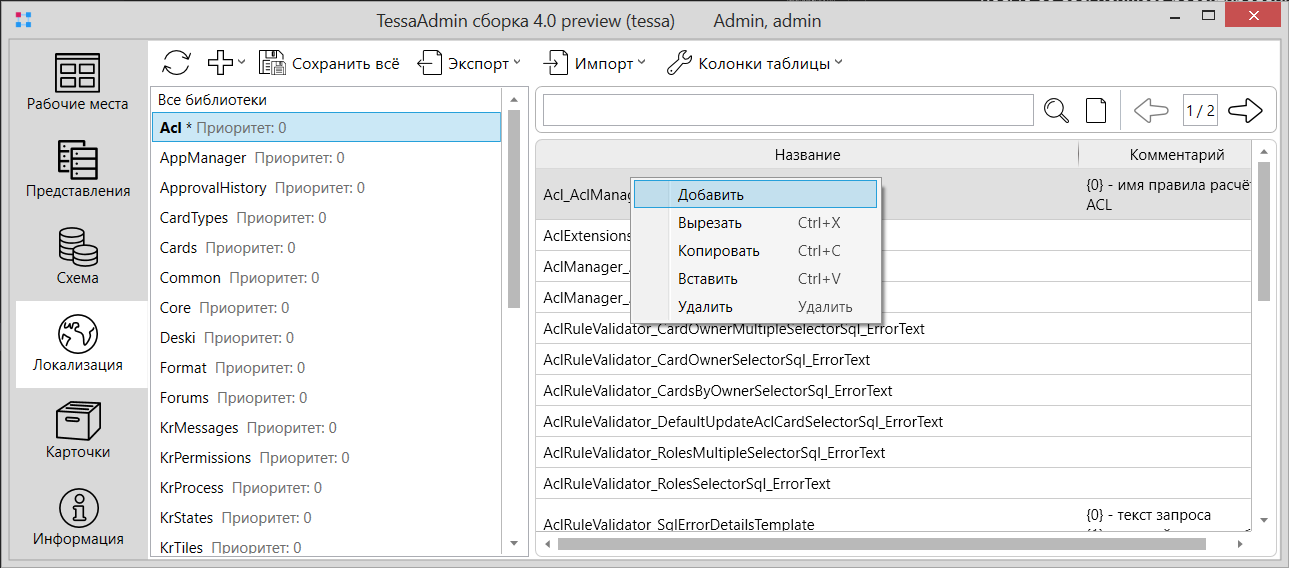Sort by Название column header
This screenshot has width=1289, height=568.
pyautogui.click(x=807, y=155)
